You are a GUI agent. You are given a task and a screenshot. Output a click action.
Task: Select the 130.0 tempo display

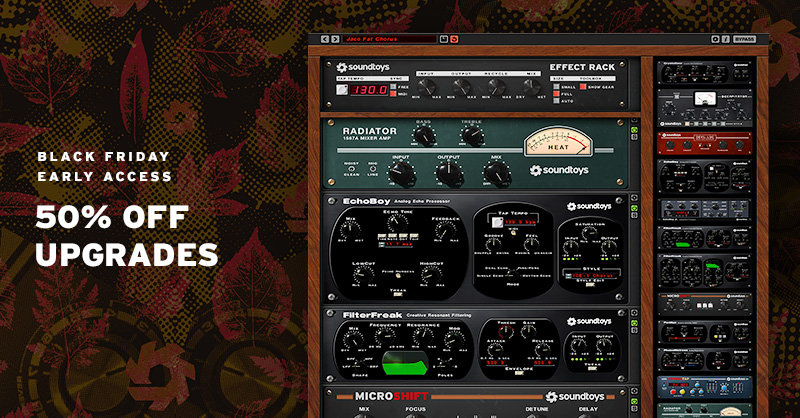(370, 90)
